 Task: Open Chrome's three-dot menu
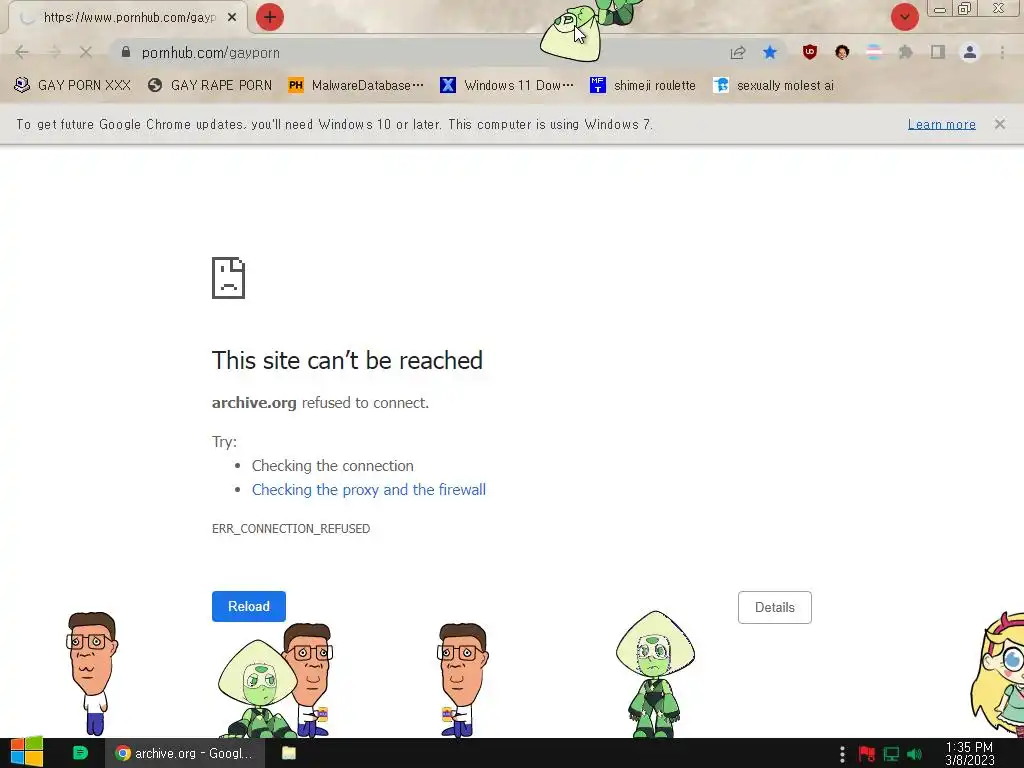[x=1002, y=52]
